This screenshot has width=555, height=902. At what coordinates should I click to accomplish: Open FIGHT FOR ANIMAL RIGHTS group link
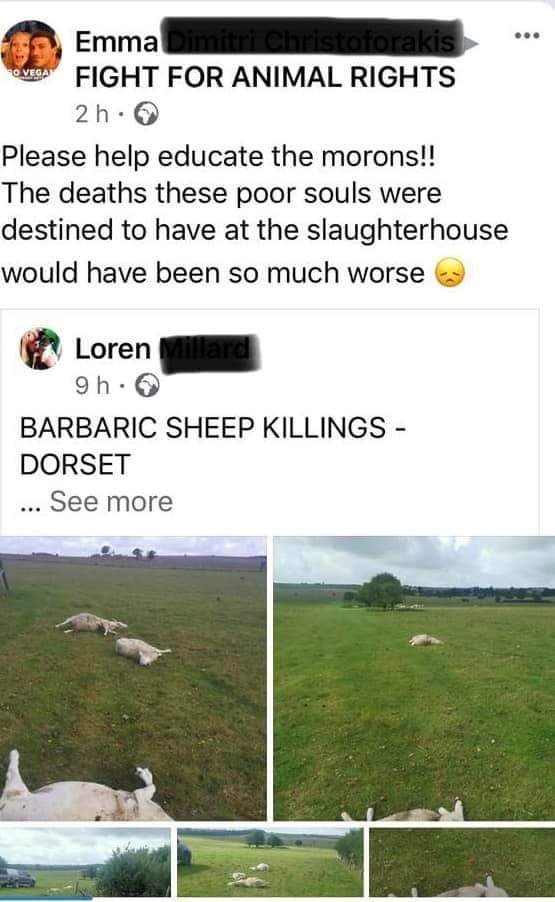pos(265,77)
